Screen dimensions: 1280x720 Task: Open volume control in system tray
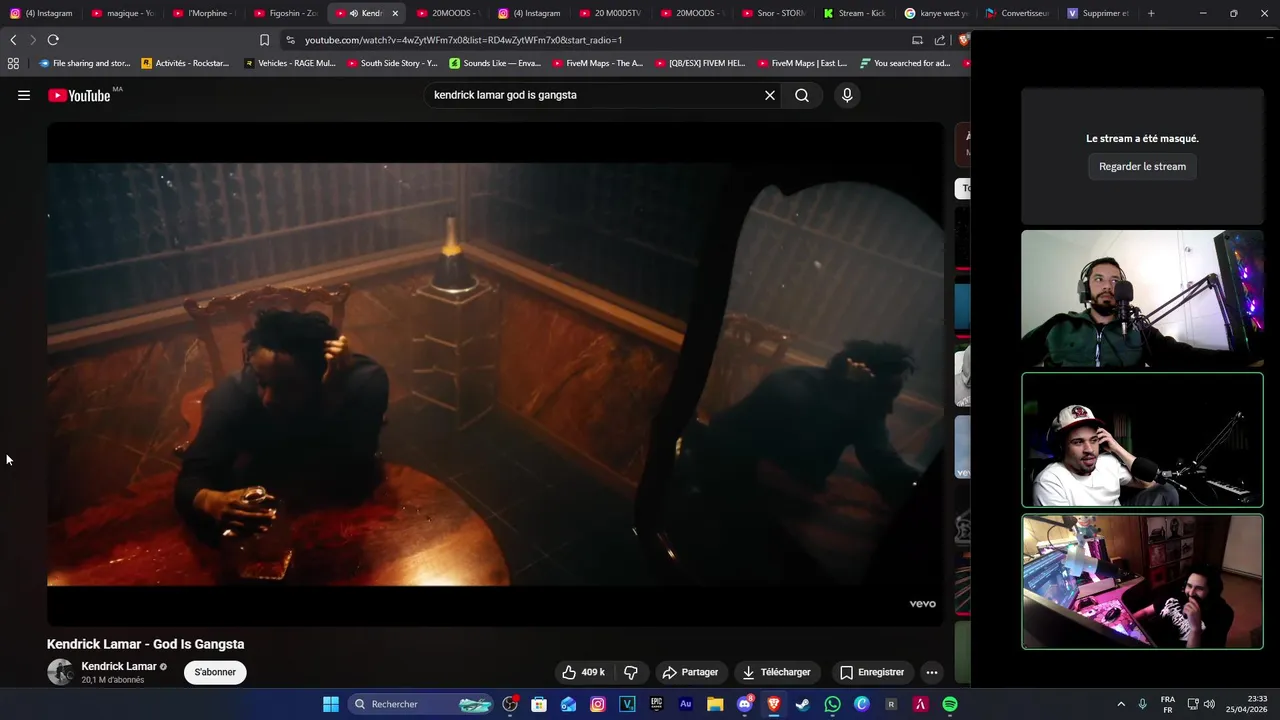click(1209, 704)
